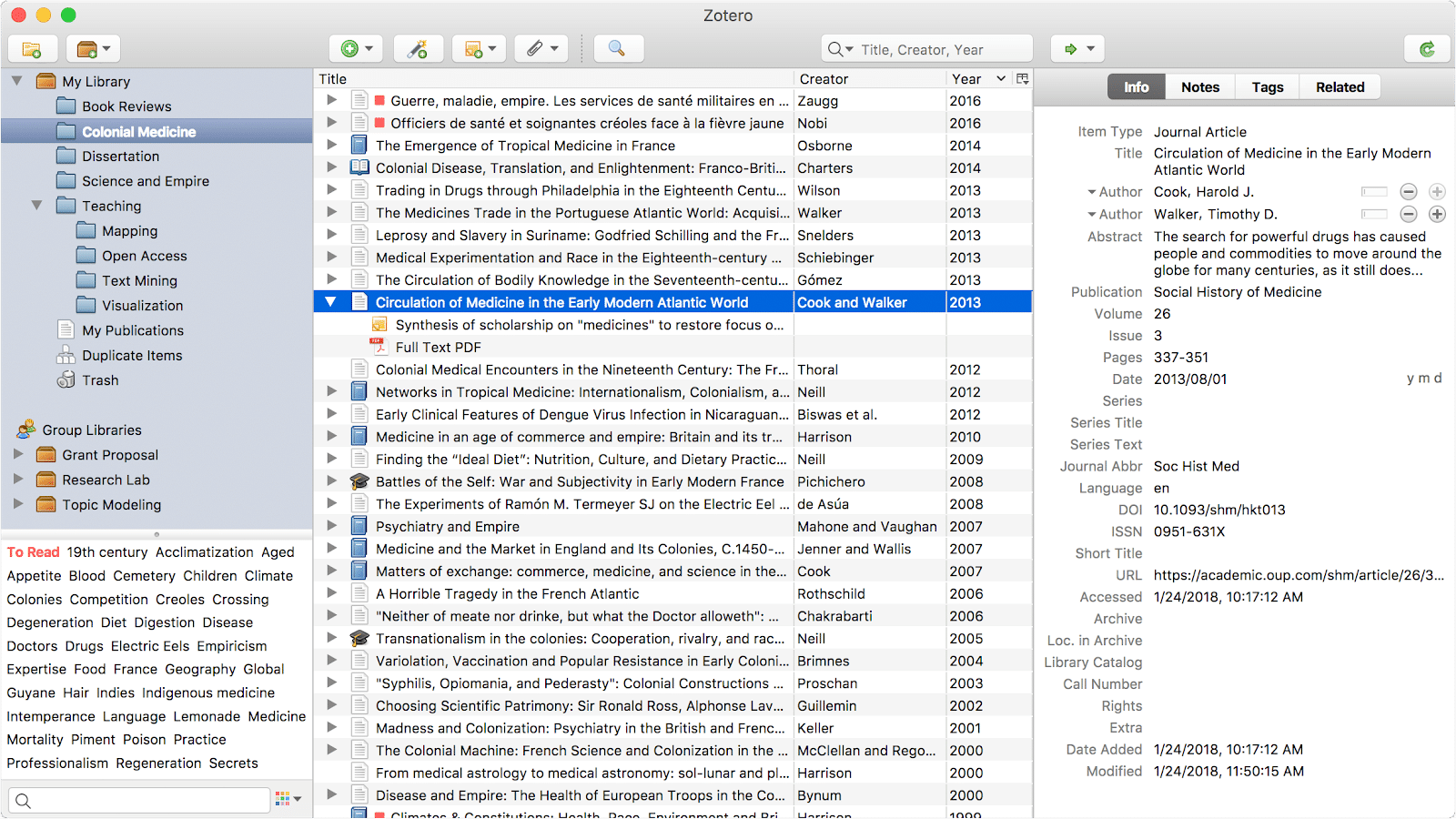Screen dimensions: 1456x819
Task: Expand the Topic Modeling group library
Action: 18,503
